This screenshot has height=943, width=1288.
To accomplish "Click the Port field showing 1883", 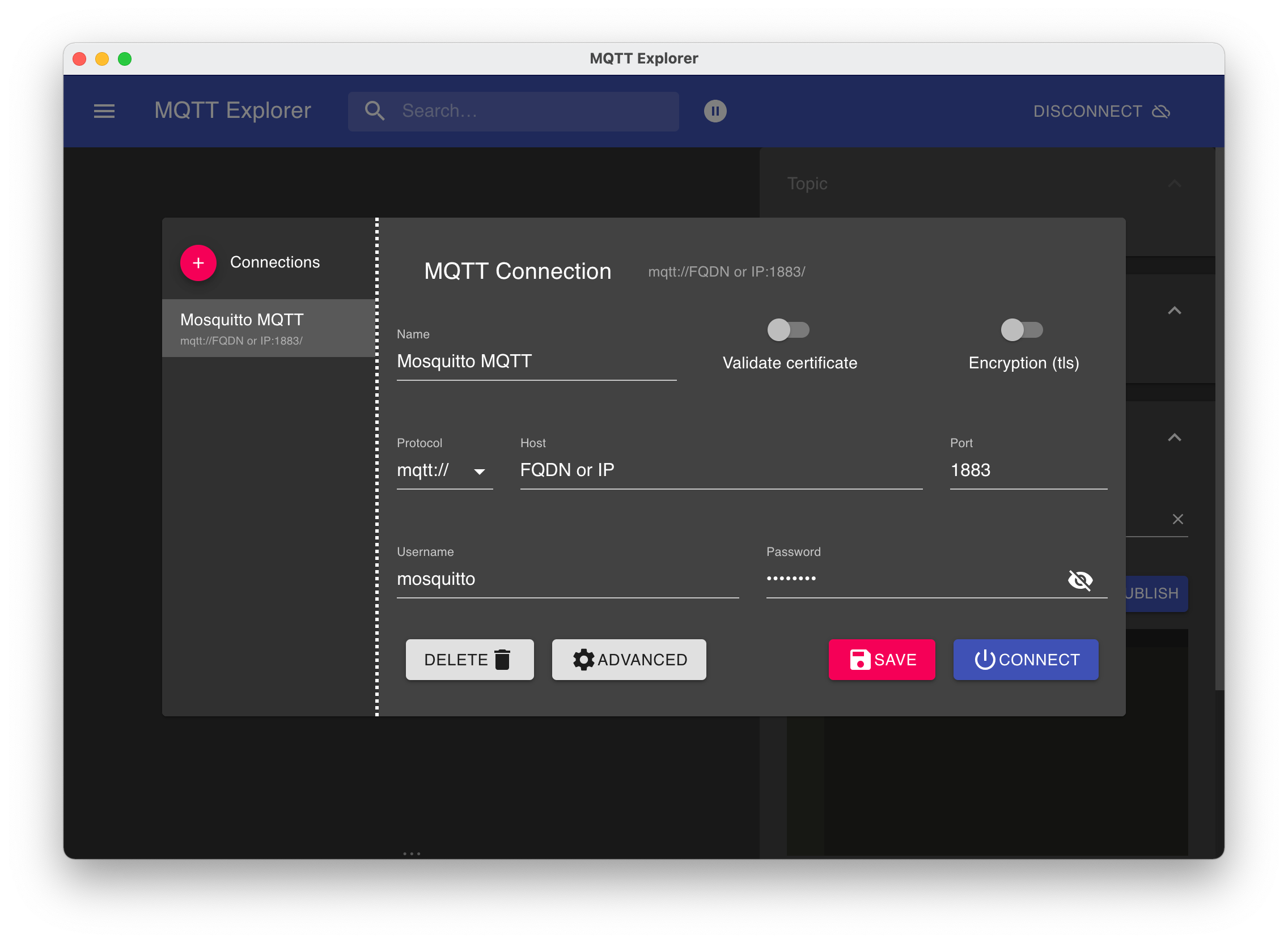I will [1028, 471].
